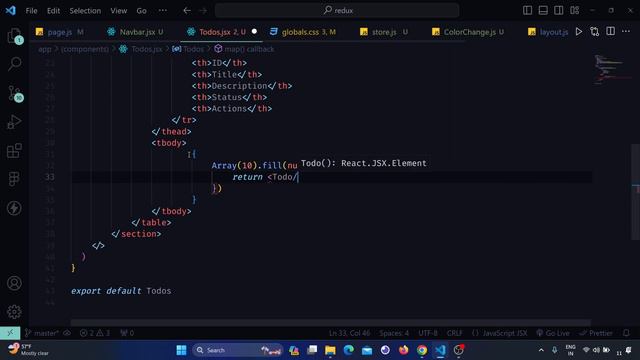Open File Explorer from taskbar
This screenshot has height=360, width=640.
point(330,350)
